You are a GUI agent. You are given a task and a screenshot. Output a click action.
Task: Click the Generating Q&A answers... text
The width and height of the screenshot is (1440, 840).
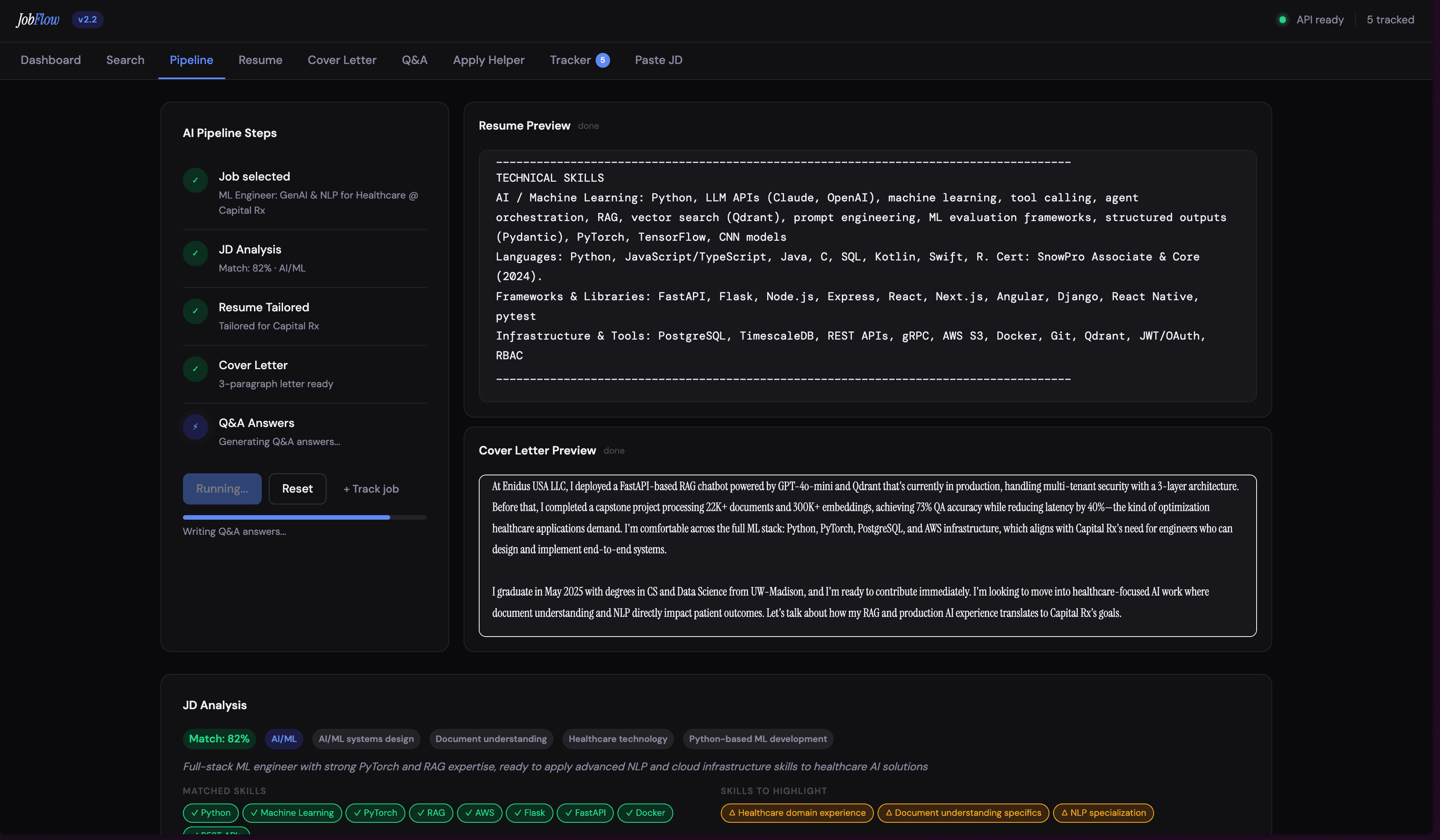[x=279, y=441]
